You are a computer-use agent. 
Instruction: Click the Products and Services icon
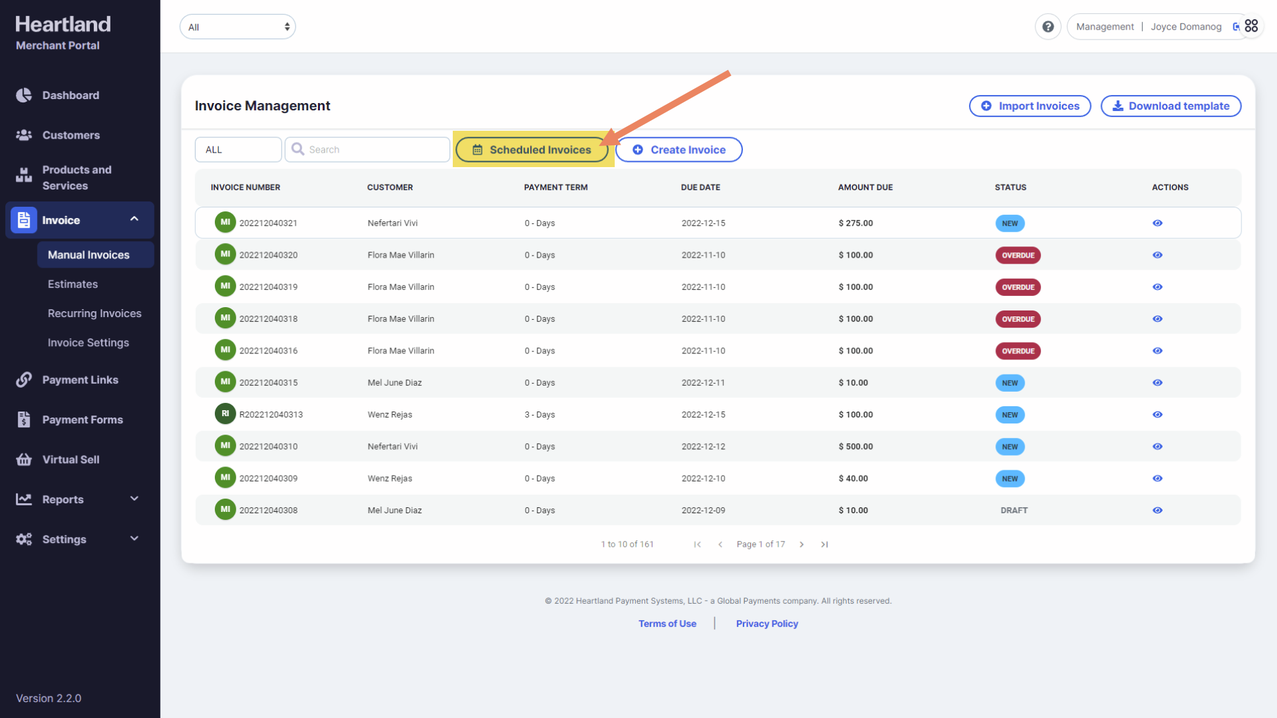[24, 177]
